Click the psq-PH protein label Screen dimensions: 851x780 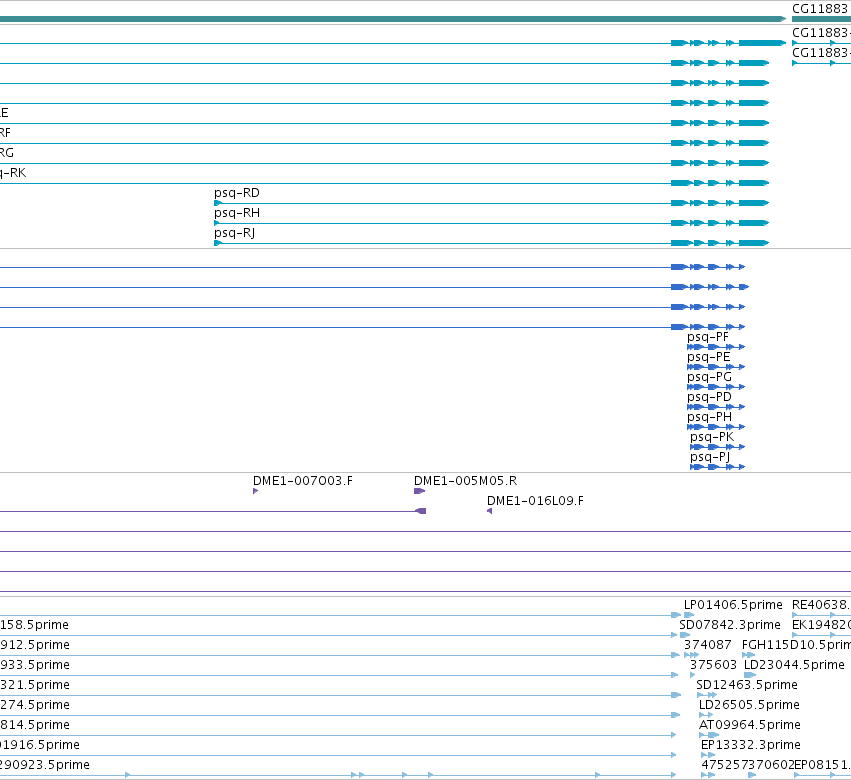coord(709,417)
